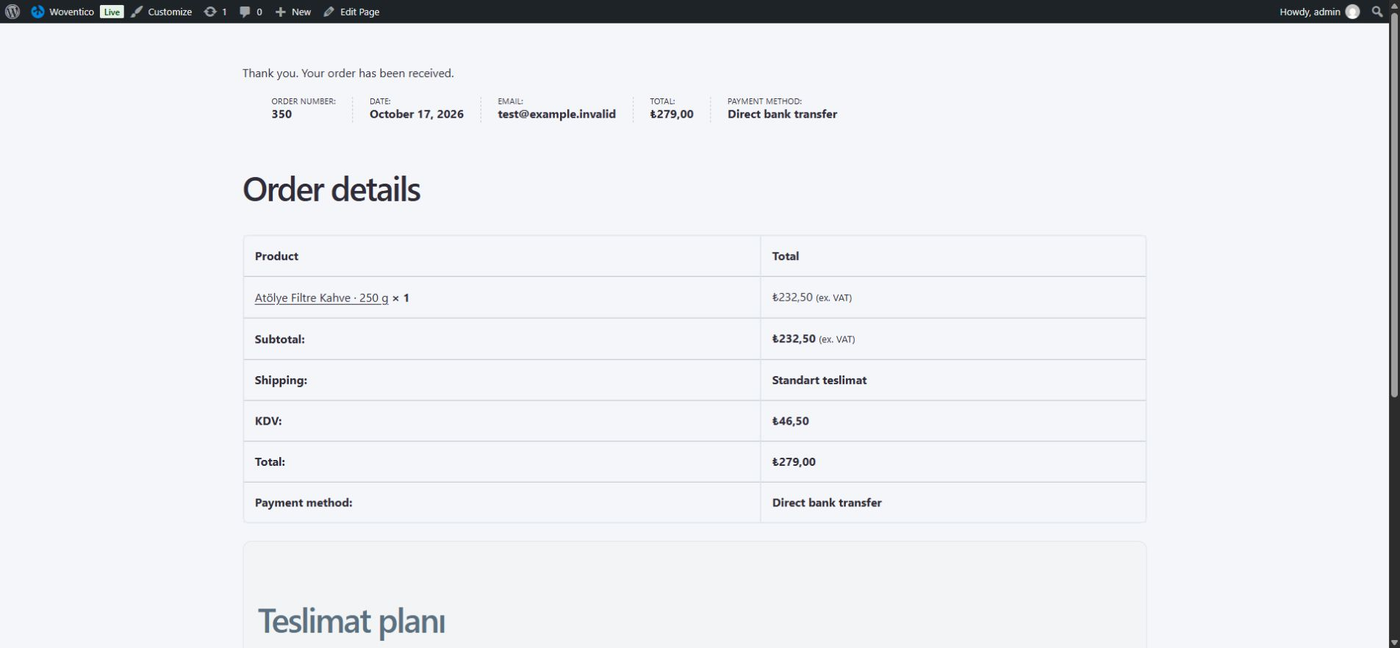
Task: Click the admin user avatar
Action: (x=1352, y=12)
